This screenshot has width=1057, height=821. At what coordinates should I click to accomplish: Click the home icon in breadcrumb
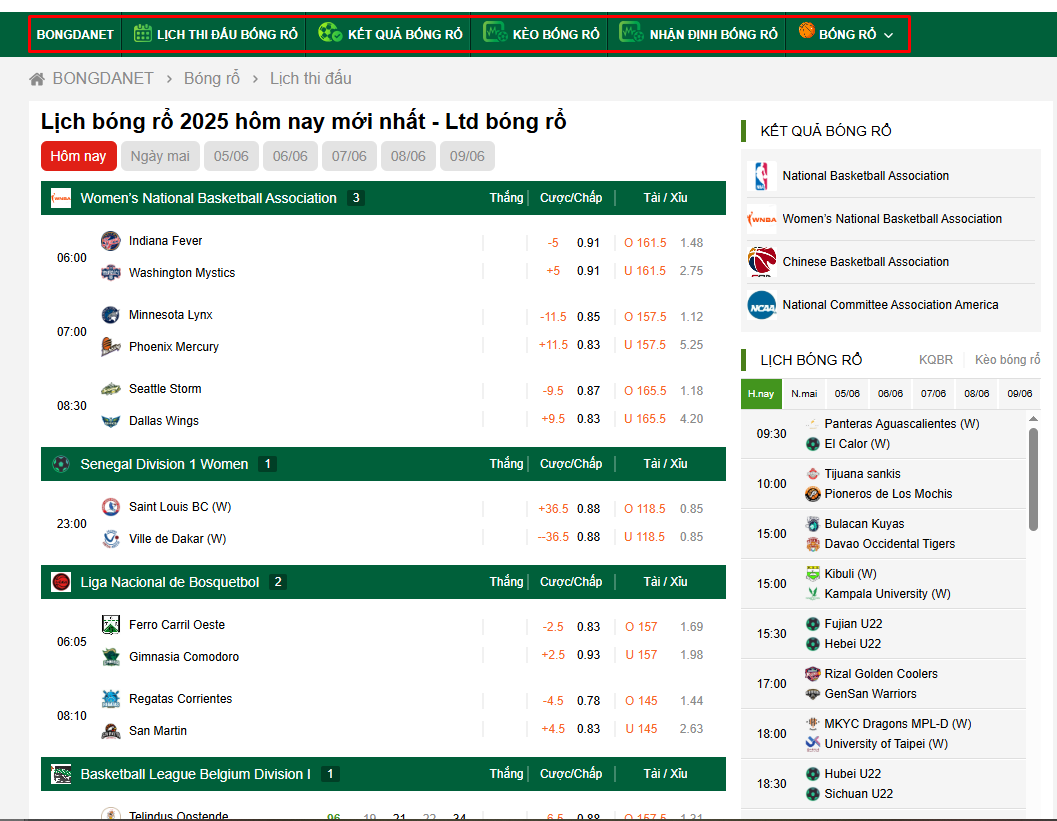click(x=37, y=80)
